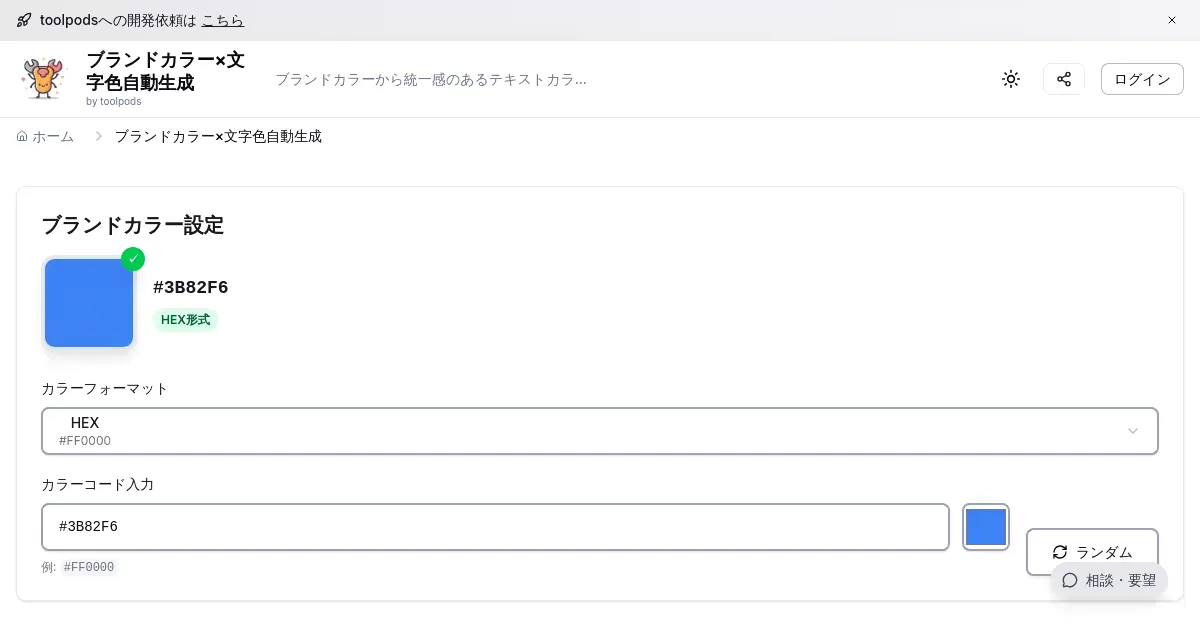Open the こちら development request link

222,20
